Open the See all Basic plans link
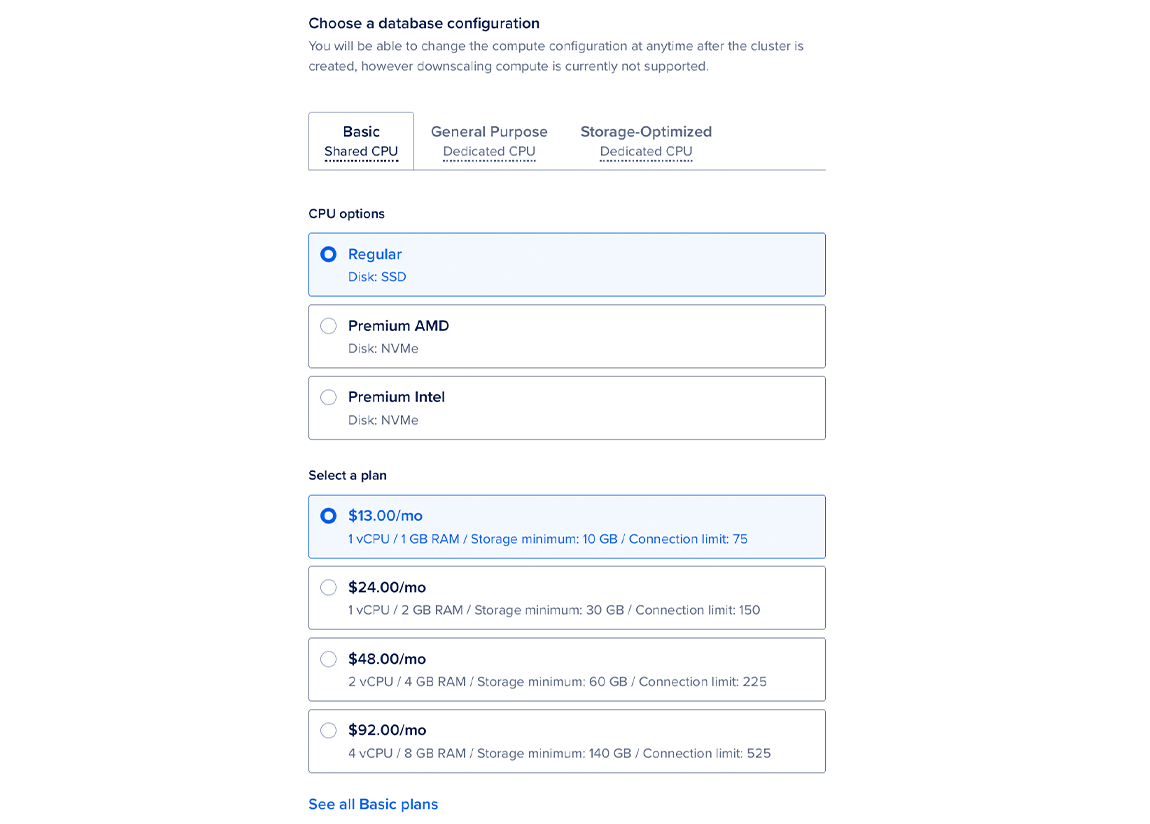 (x=373, y=804)
